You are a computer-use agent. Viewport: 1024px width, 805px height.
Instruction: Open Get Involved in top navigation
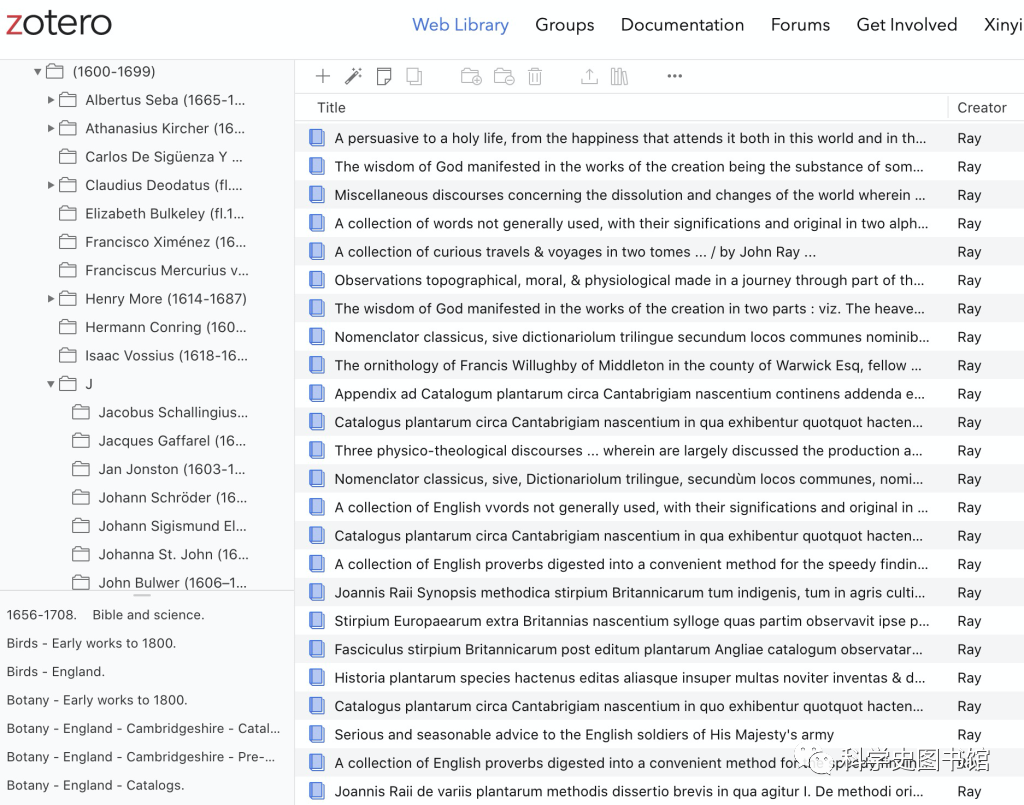click(906, 25)
